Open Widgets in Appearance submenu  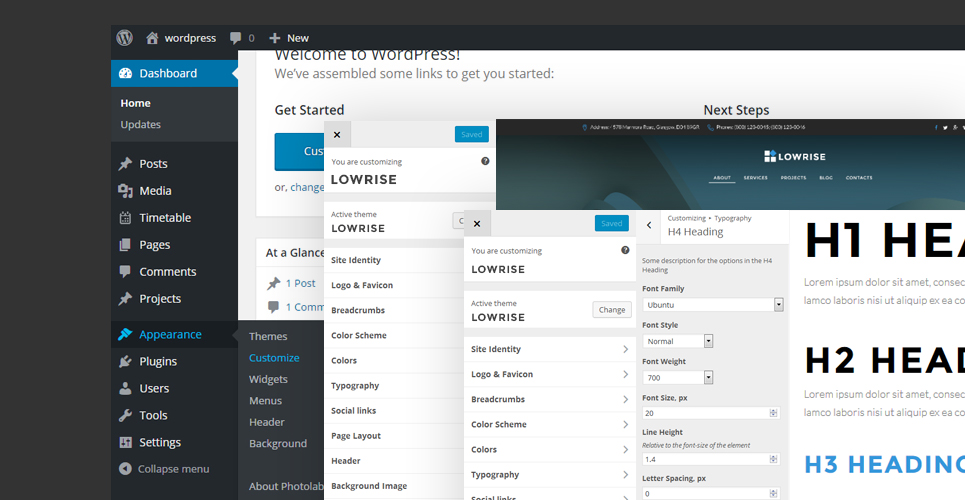click(x=268, y=379)
